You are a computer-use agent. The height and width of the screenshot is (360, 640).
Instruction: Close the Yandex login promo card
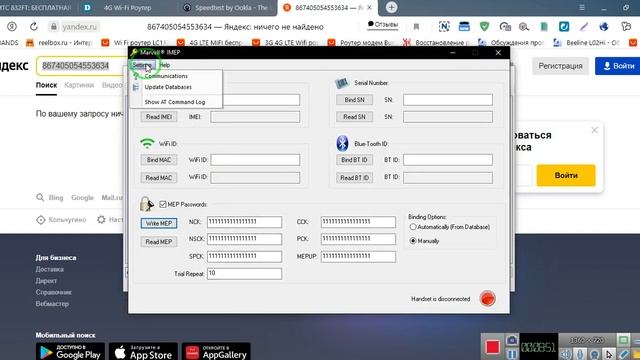point(594,130)
